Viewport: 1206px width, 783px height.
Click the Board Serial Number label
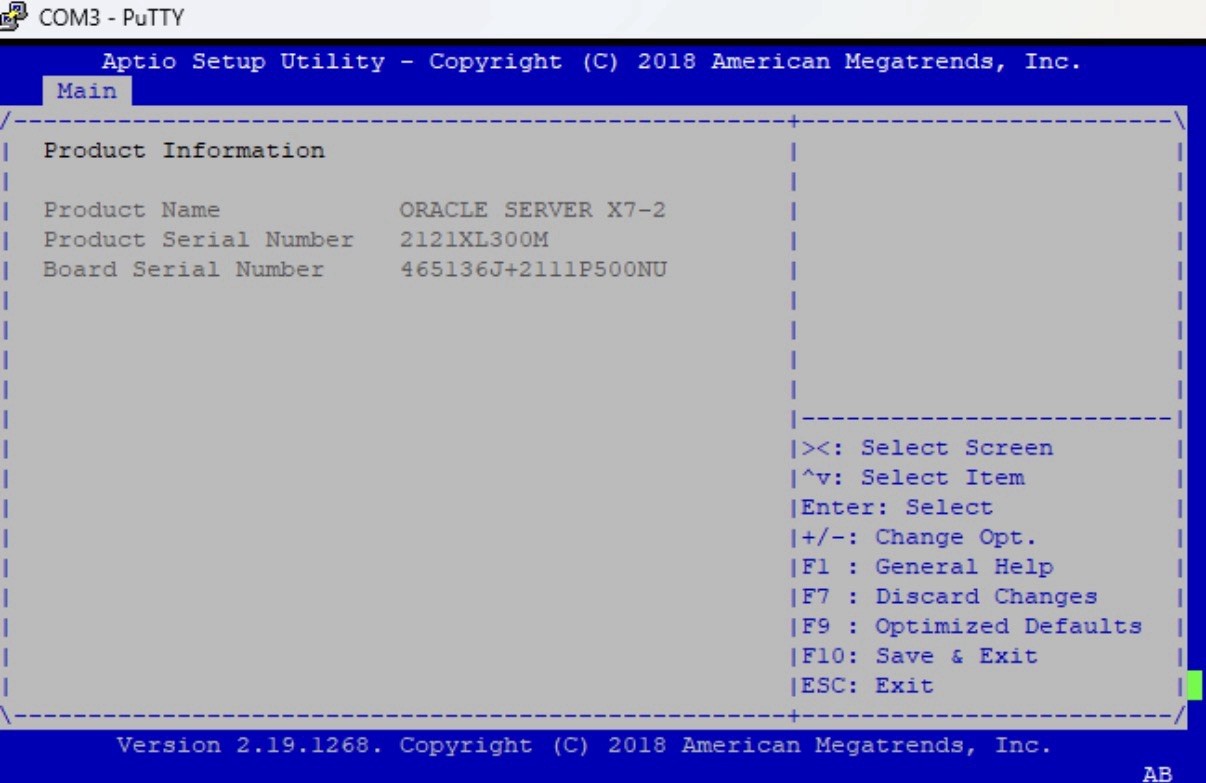coord(184,270)
